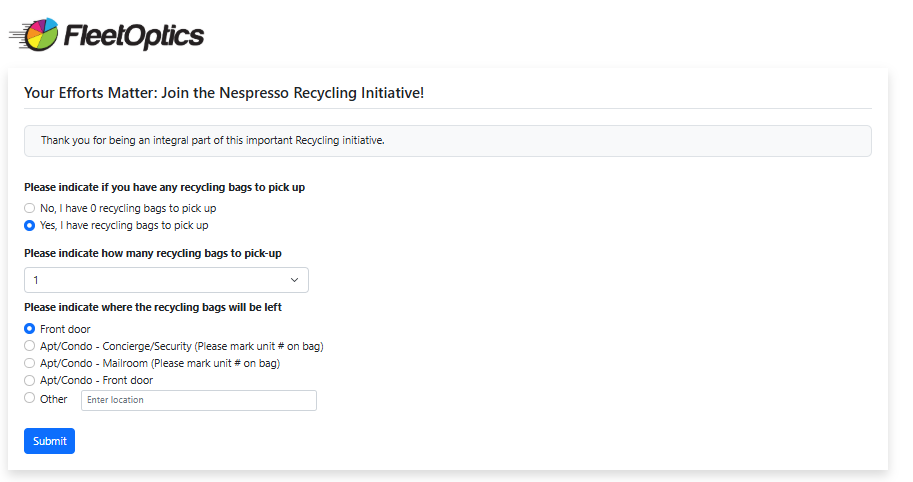Click 'Please indicate if you have any' label
This screenshot has width=913, height=482.
click(x=165, y=187)
